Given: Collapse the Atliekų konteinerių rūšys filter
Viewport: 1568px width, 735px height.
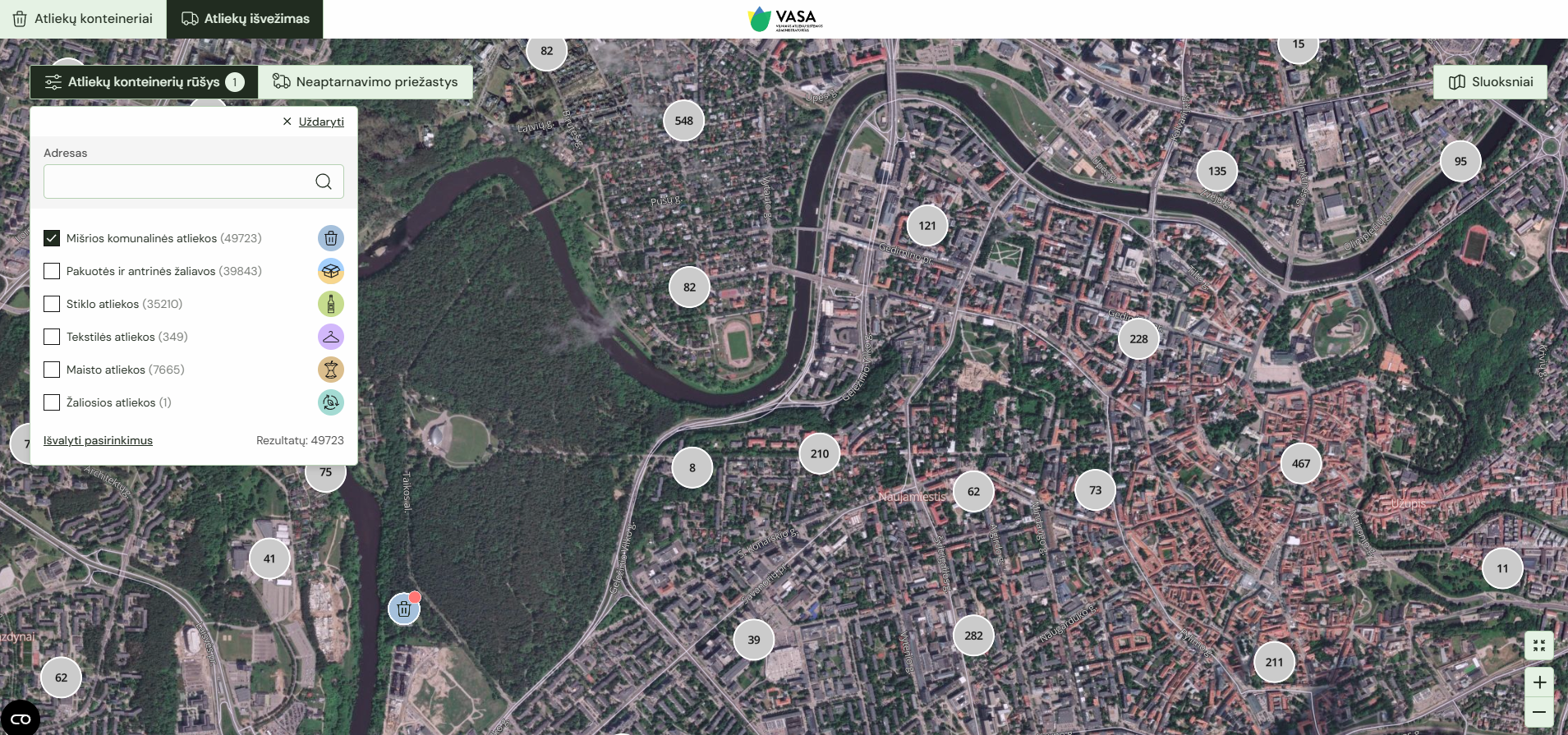Looking at the screenshot, I should (144, 82).
